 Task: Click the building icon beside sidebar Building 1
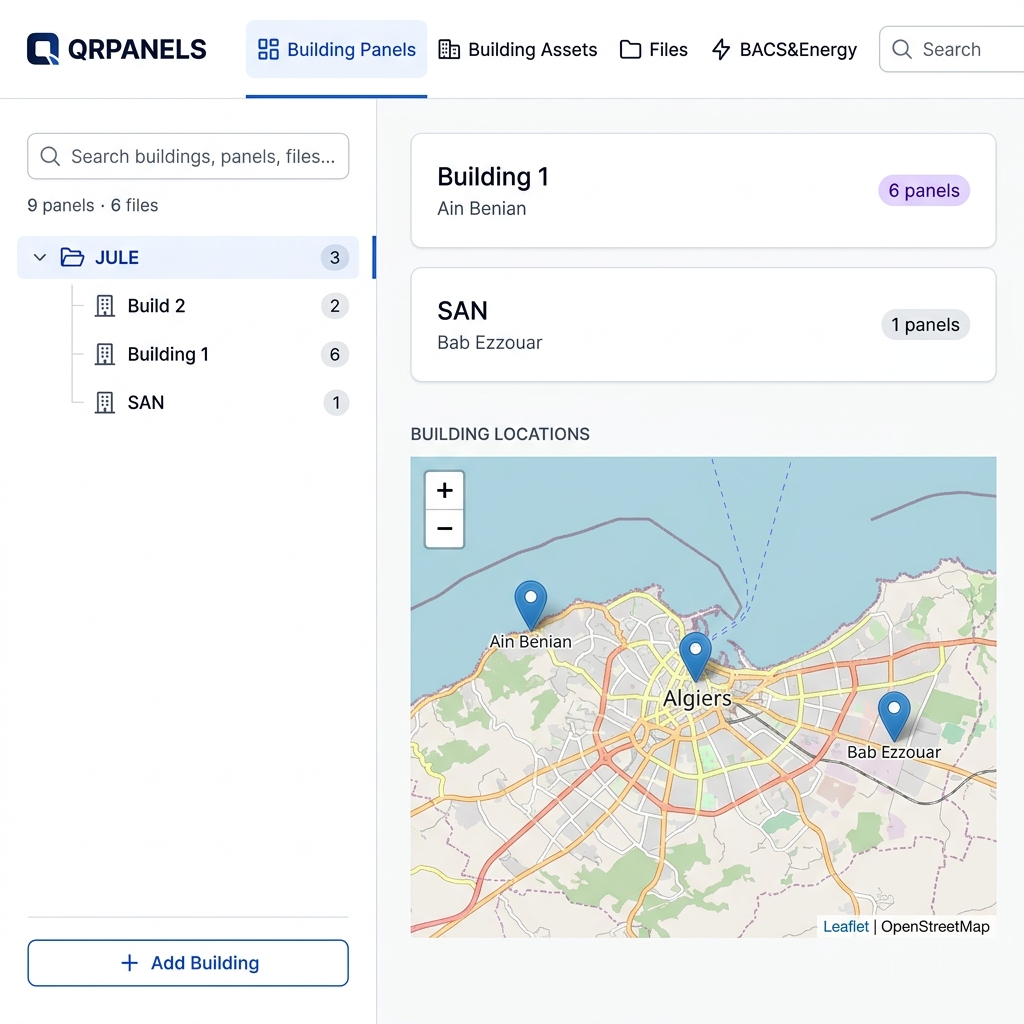(x=104, y=354)
